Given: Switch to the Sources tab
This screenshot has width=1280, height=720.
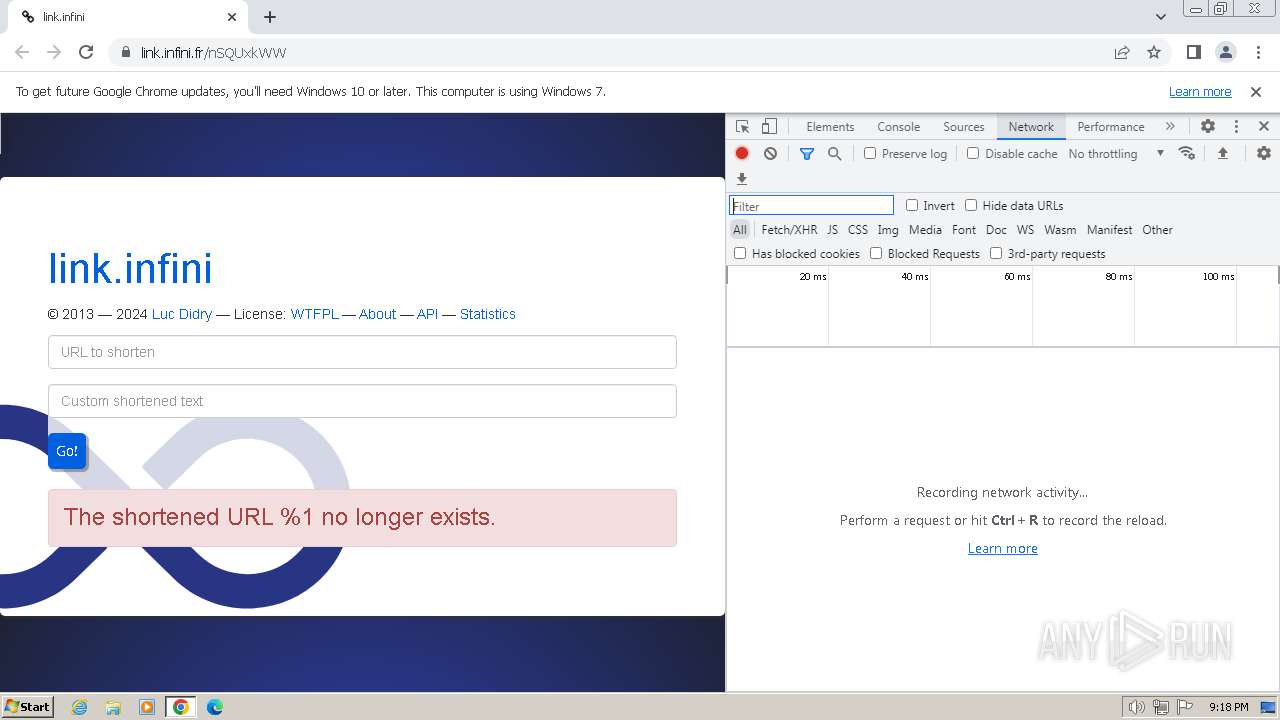Looking at the screenshot, I should pyautogui.click(x=964, y=127).
